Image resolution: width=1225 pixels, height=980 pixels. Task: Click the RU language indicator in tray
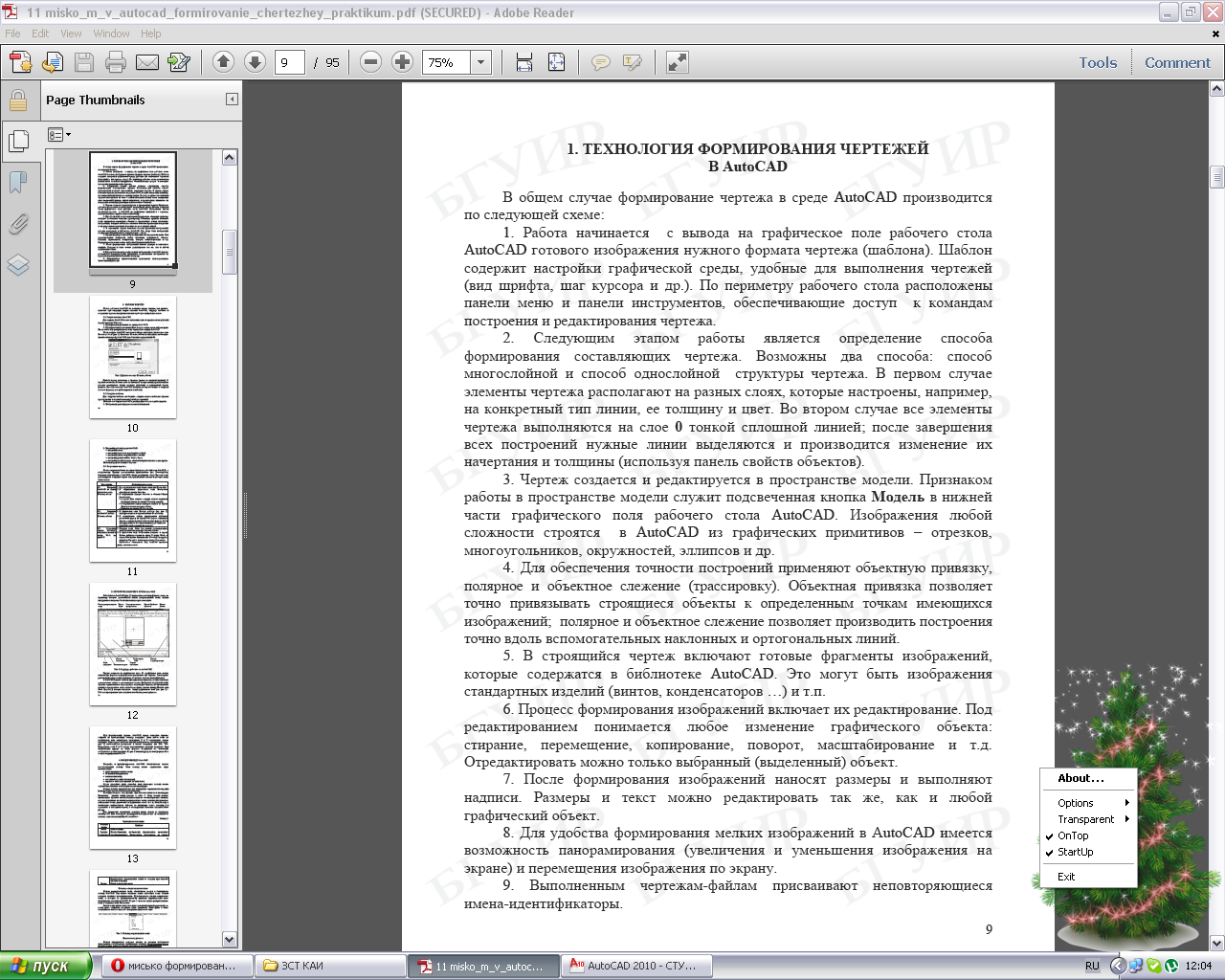1092,966
